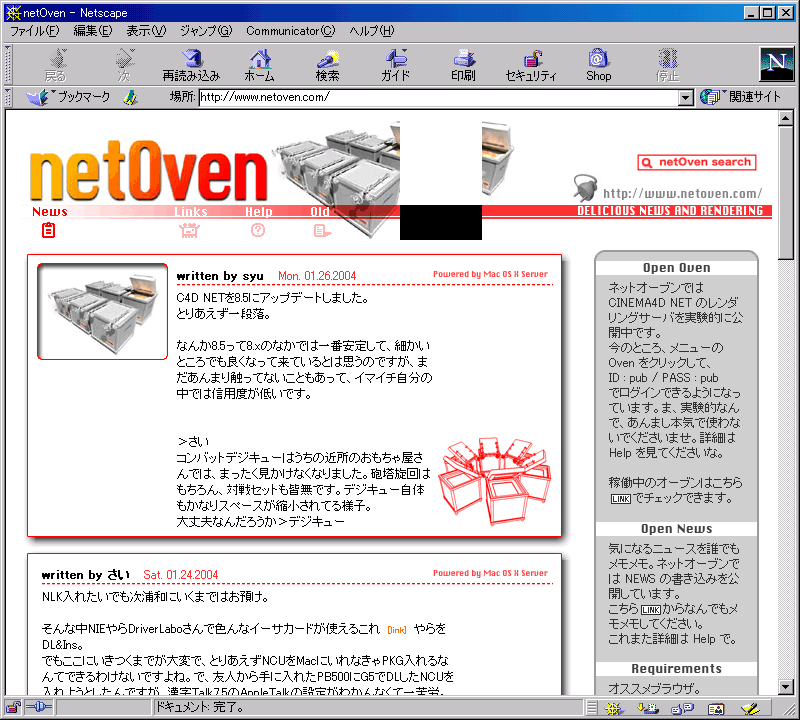Open the Communicator(C) menu

click(x=291, y=31)
